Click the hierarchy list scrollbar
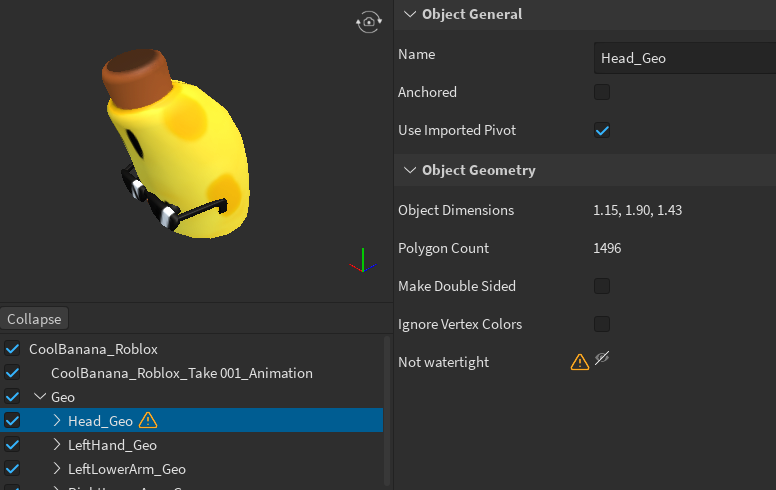 (387, 411)
